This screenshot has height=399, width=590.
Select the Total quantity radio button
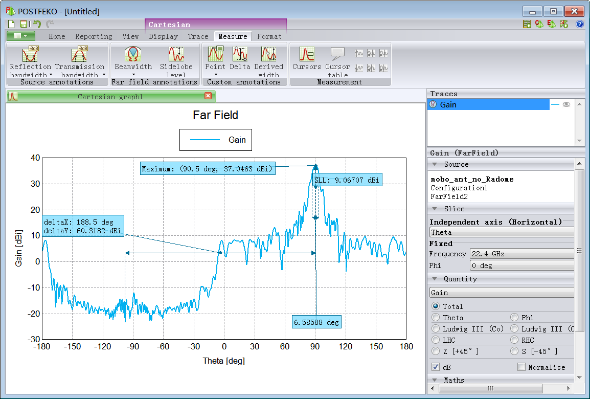[x=436, y=306]
